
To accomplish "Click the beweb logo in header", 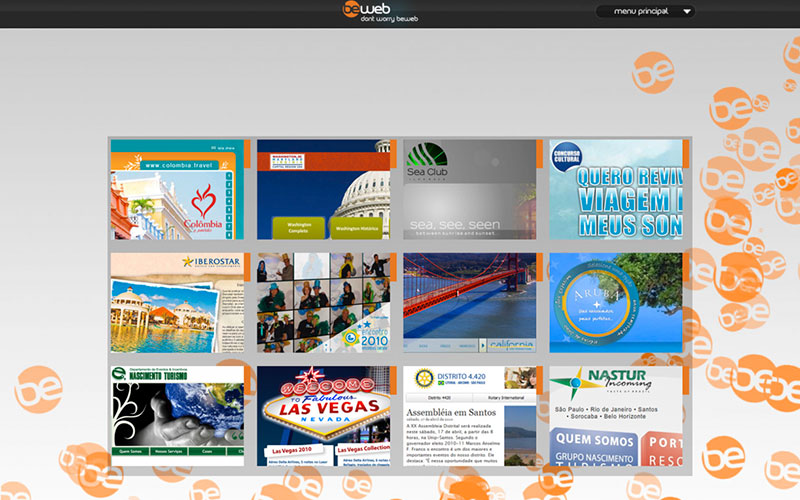I will [x=366, y=9].
